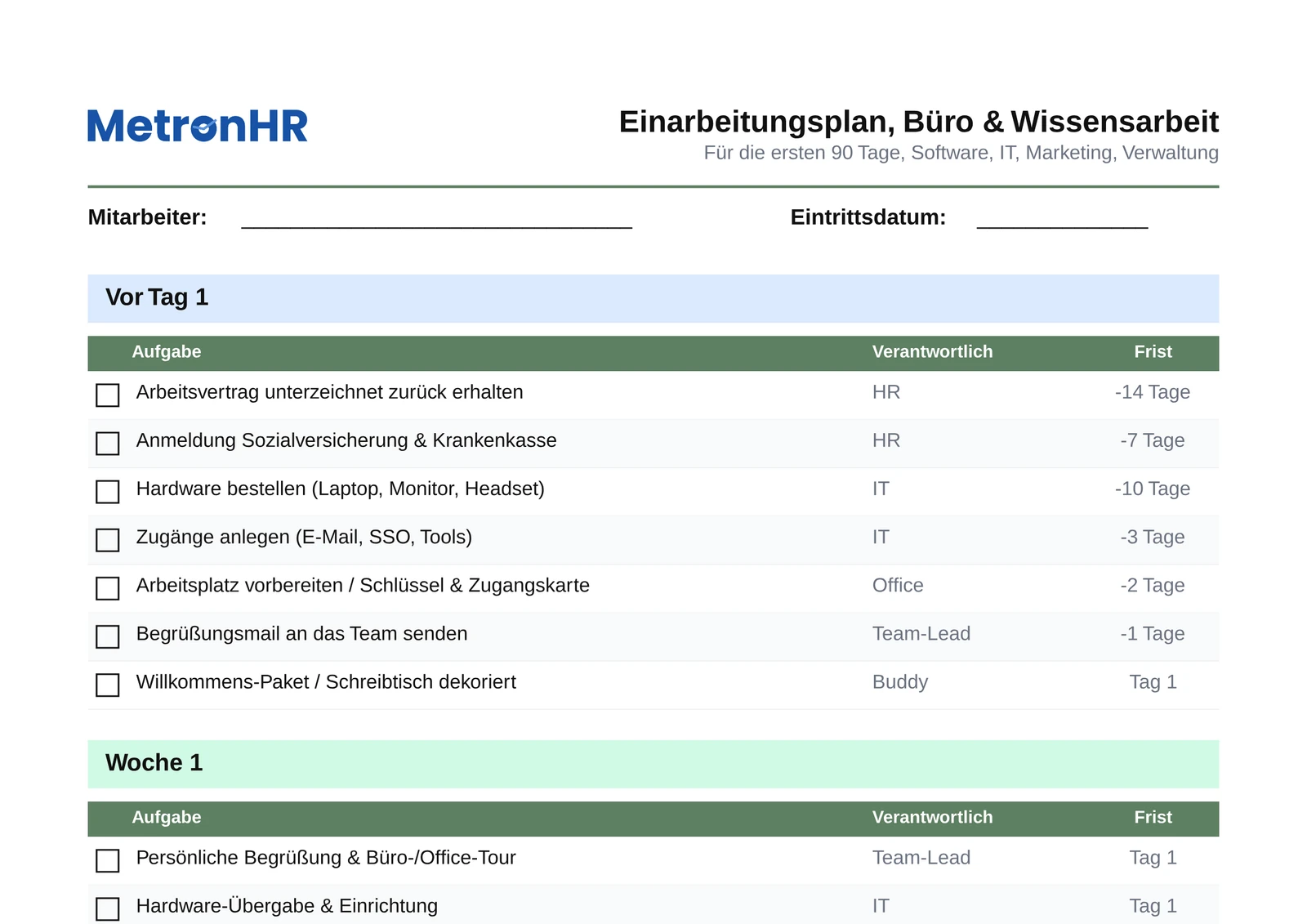Click the Buddy responsible cell
The height and width of the screenshot is (924, 1307).
tap(900, 681)
